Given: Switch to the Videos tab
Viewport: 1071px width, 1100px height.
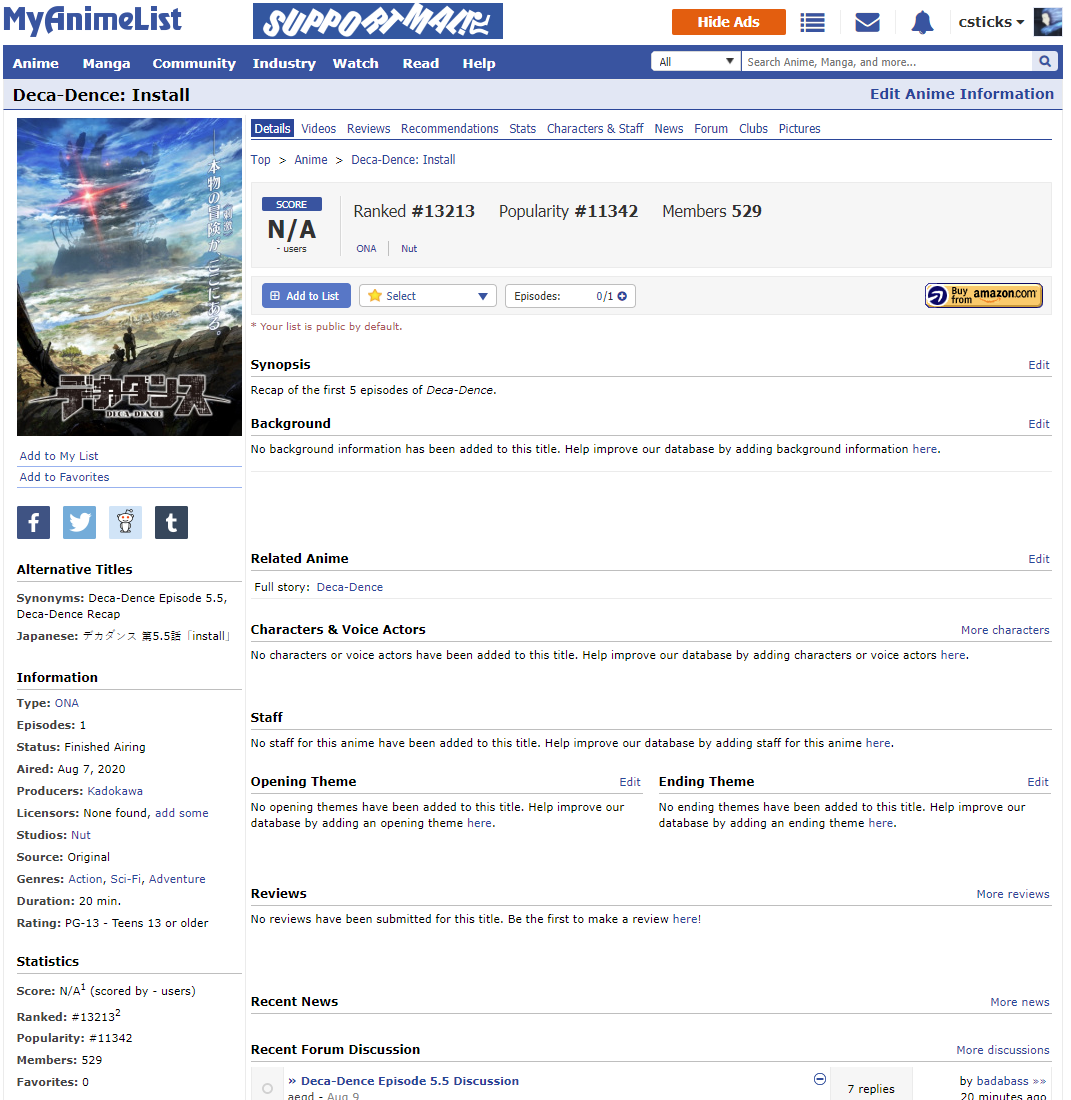Looking at the screenshot, I should coord(318,128).
